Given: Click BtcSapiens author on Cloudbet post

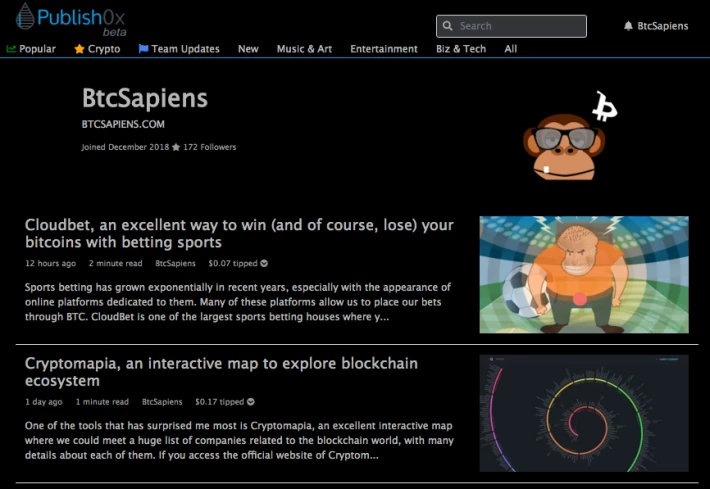Looking at the screenshot, I should coord(175,263).
